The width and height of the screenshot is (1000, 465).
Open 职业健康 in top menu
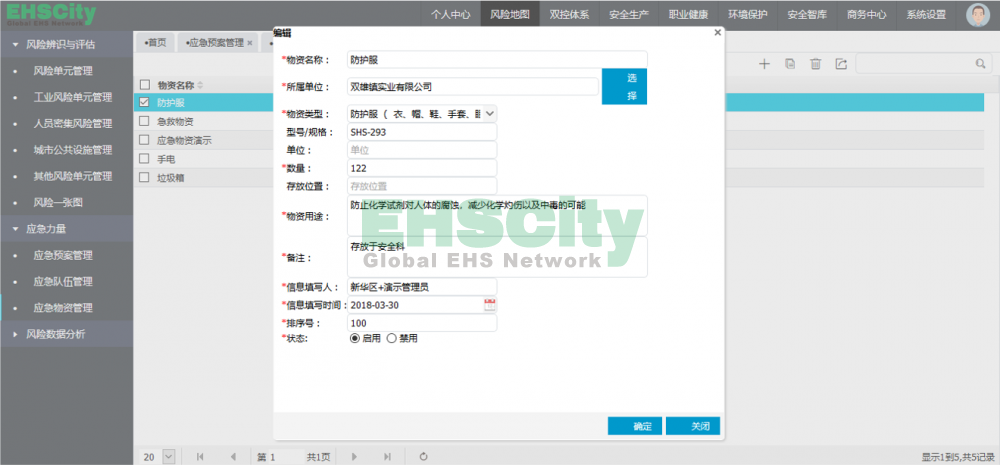click(688, 15)
